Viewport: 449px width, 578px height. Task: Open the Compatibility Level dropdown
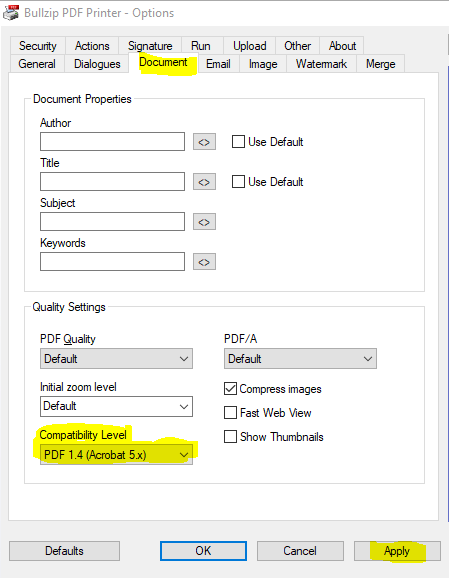click(116, 455)
